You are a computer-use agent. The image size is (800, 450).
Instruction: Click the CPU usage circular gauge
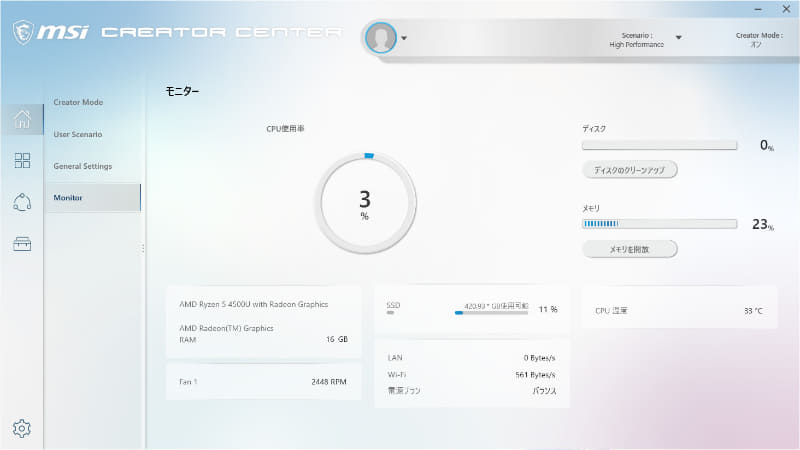[x=365, y=203]
